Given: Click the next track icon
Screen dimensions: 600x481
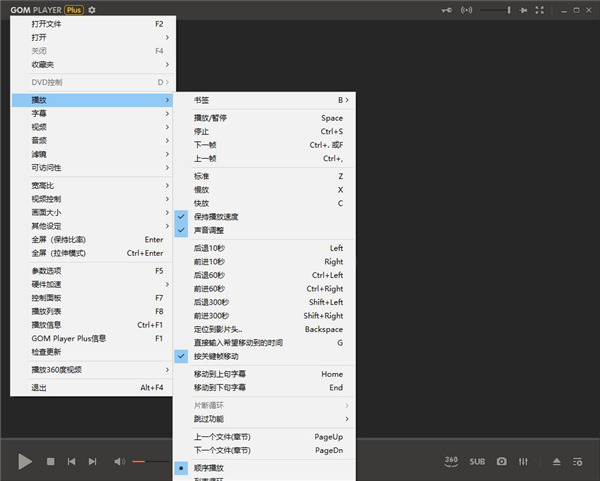Looking at the screenshot, I should click(93, 461).
